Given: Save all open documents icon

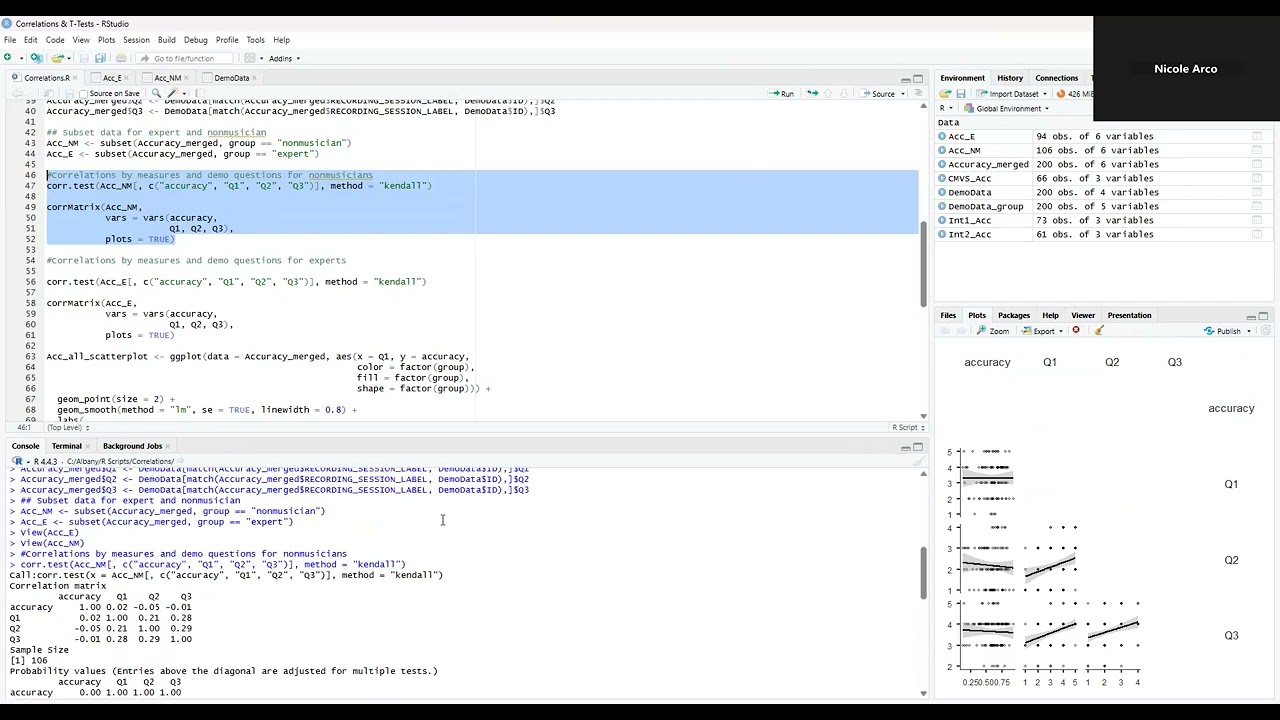Looking at the screenshot, I should [99, 58].
